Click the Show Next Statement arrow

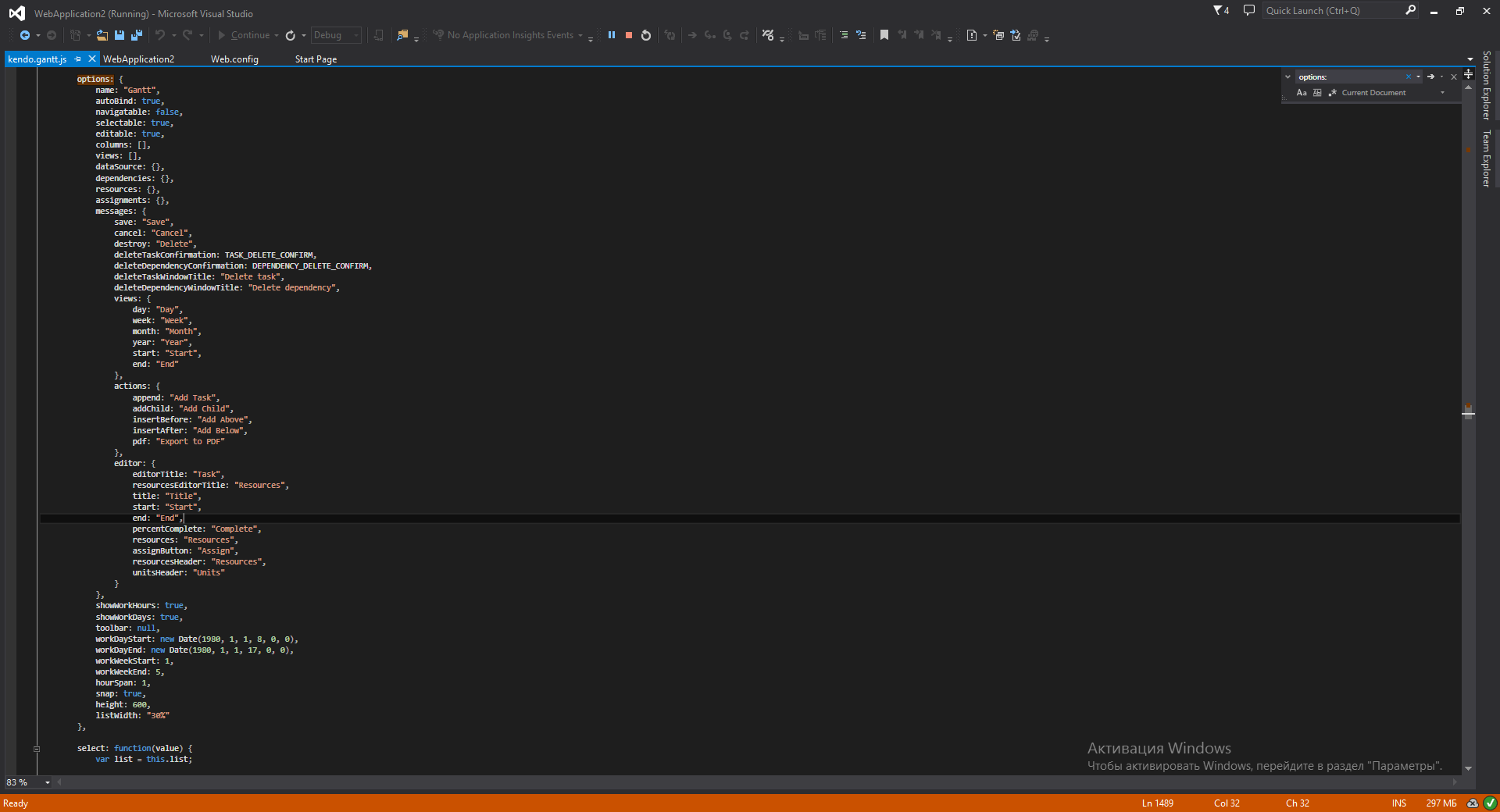tap(692, 35)
